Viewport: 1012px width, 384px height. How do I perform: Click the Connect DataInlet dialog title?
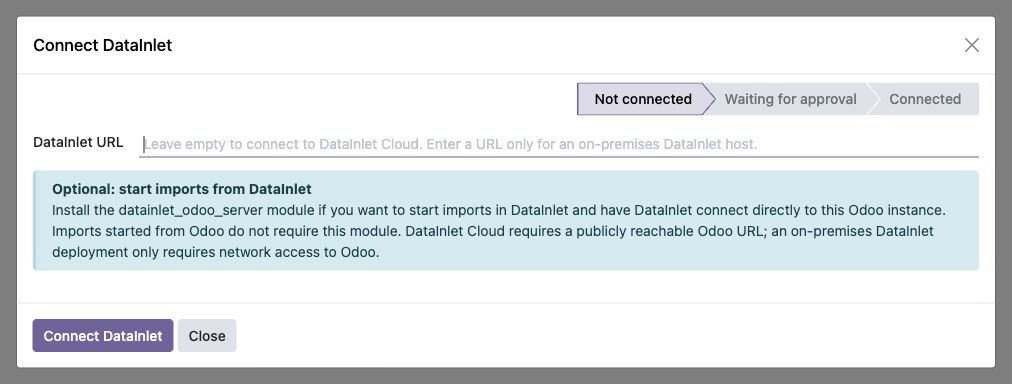pos(103,45)
